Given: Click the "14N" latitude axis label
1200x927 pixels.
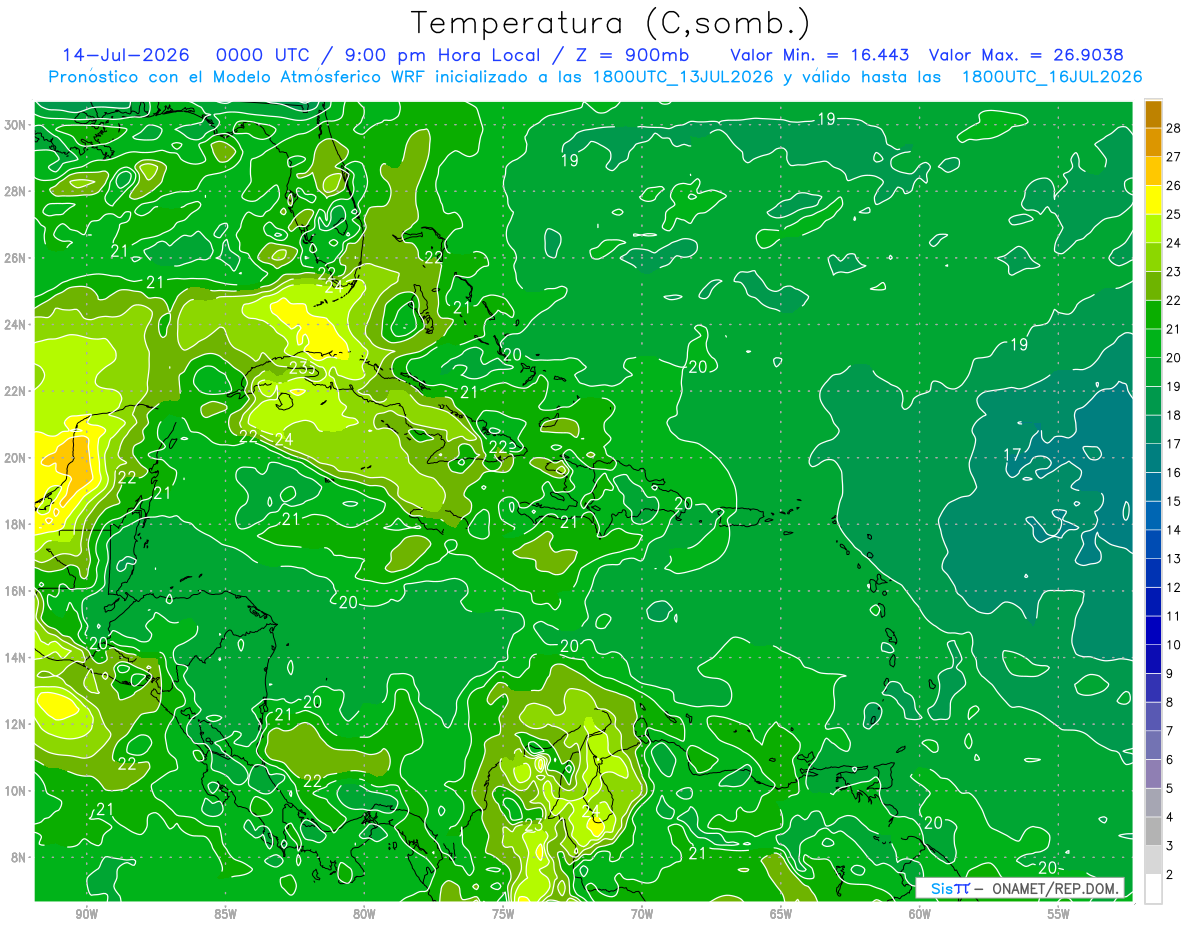Looking at the screenshot, I should [x=16, y=658].
